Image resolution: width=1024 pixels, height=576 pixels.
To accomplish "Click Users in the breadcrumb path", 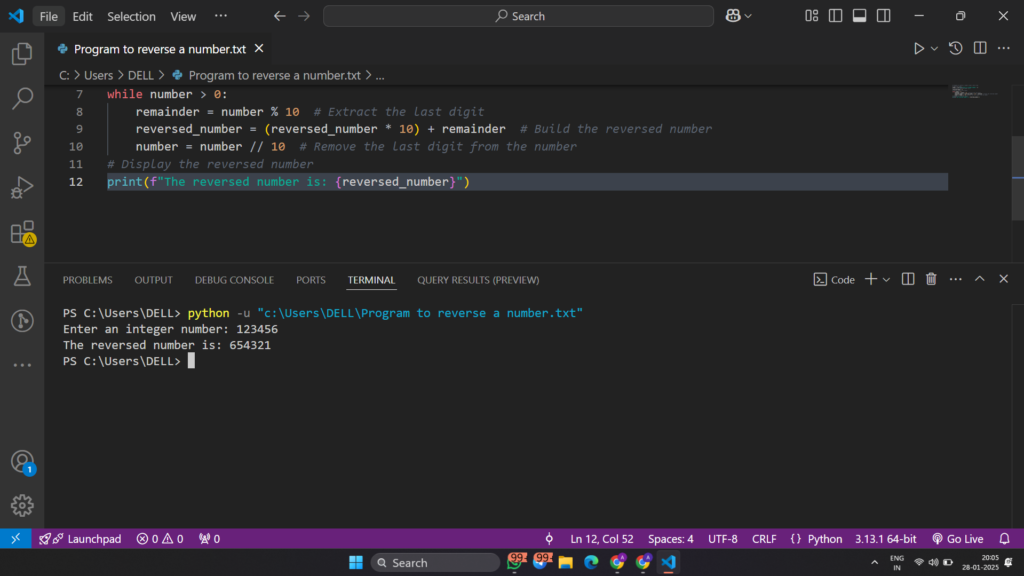I will pos(99,76).
